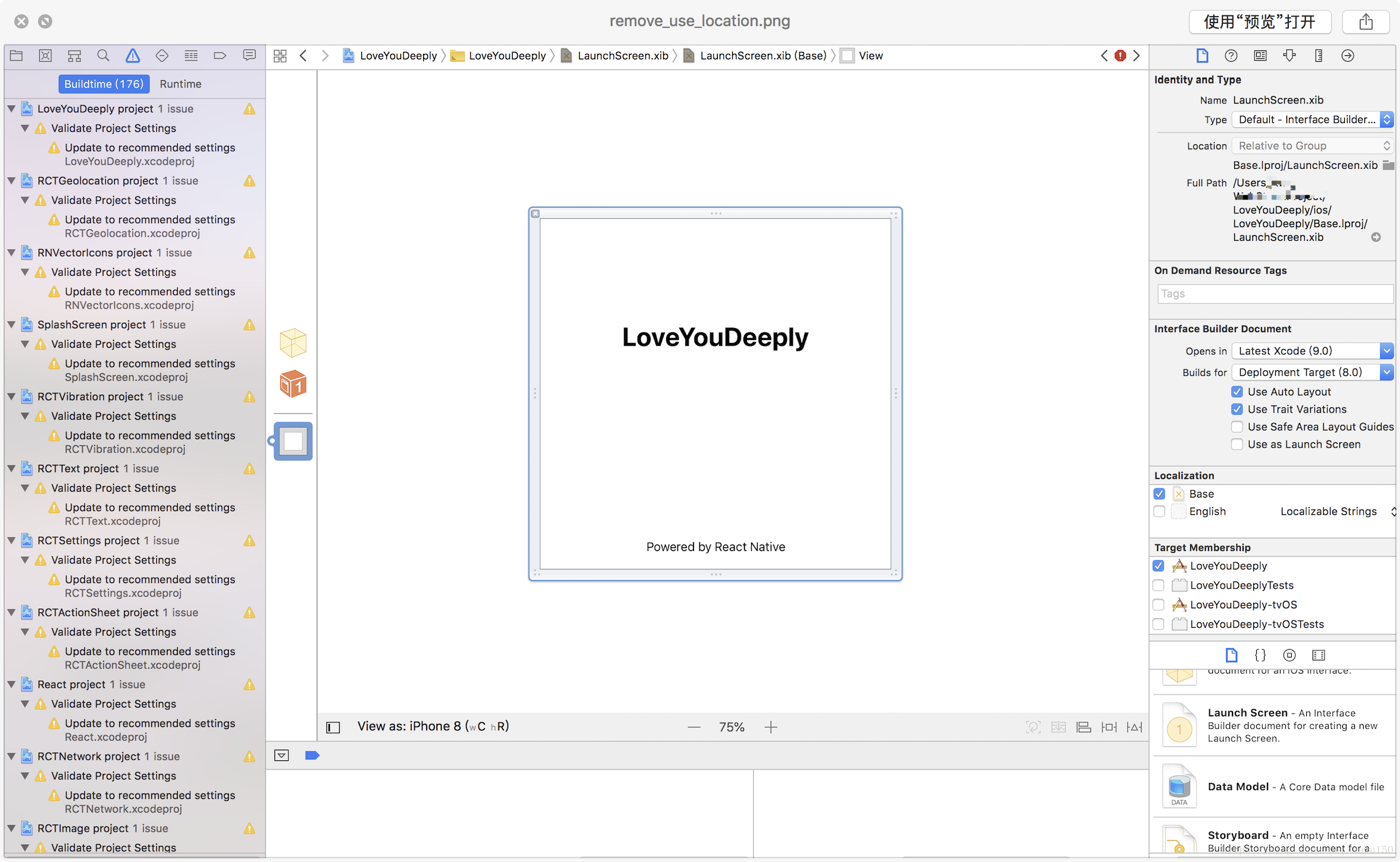This screenshot has width=1400, height=862.
Task: Click the error indicator badge icon
Action: click(1121, 55)
